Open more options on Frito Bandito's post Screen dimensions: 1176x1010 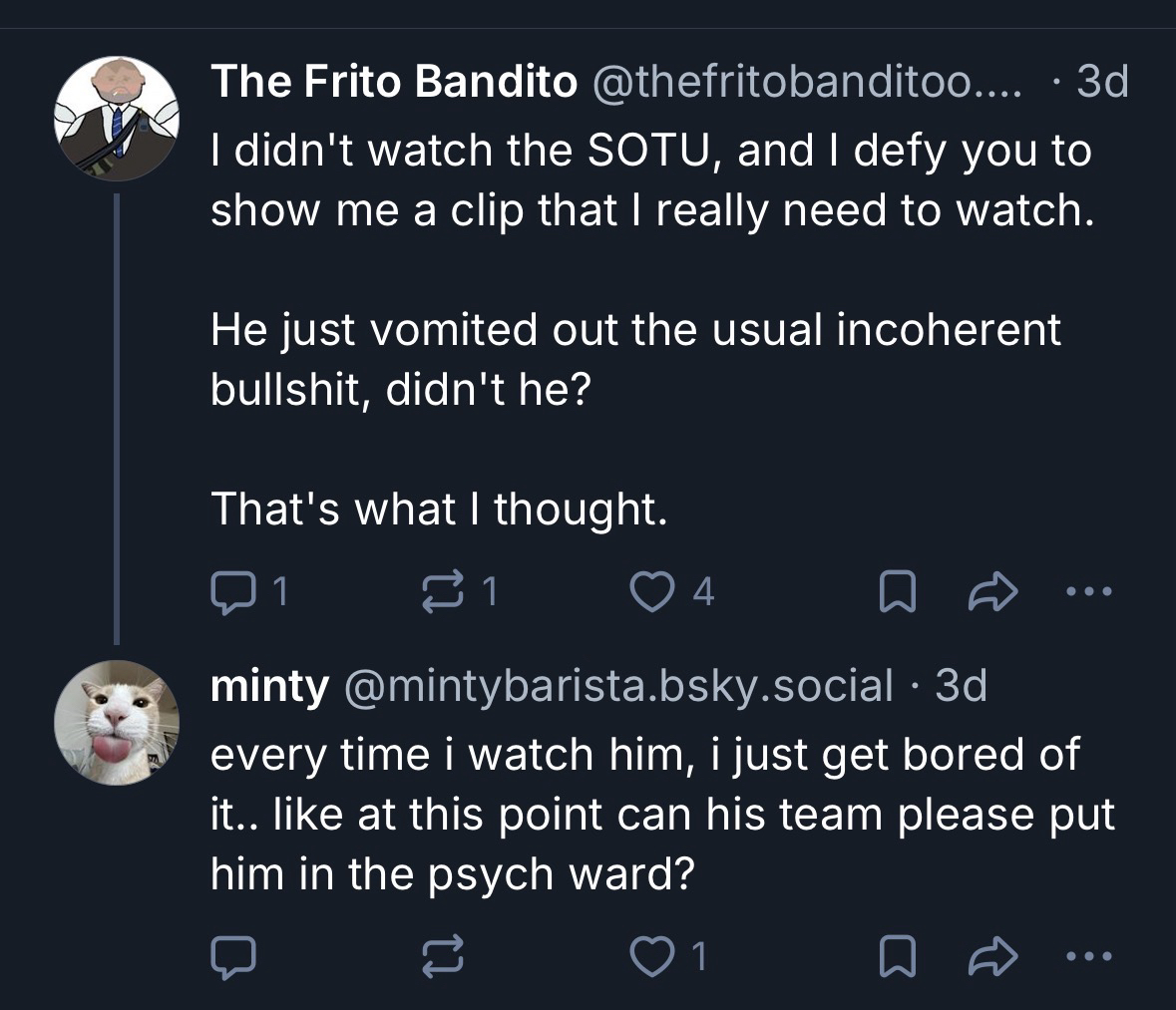point(1086,593)
